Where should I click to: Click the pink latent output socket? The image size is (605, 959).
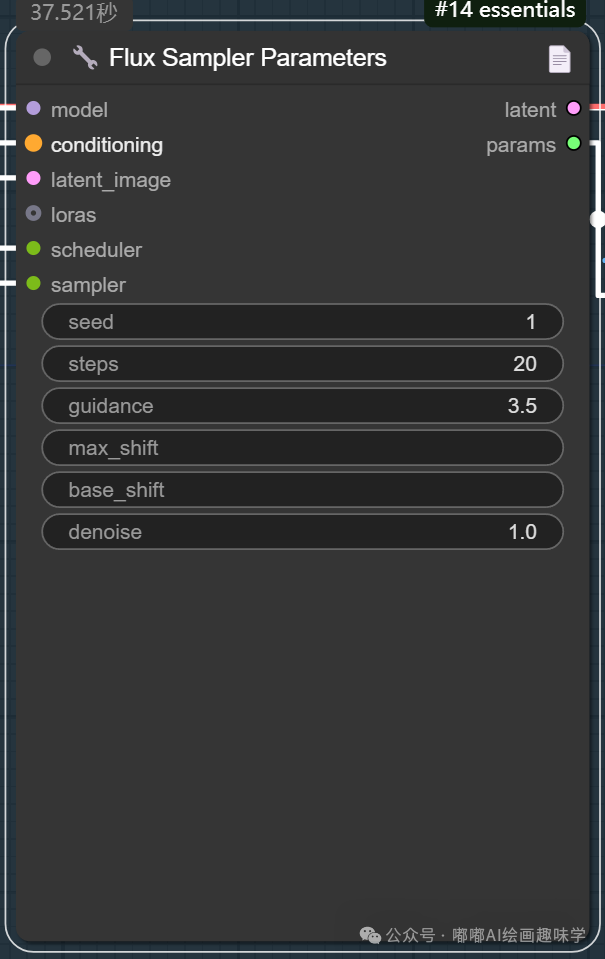tap(572, 109)
